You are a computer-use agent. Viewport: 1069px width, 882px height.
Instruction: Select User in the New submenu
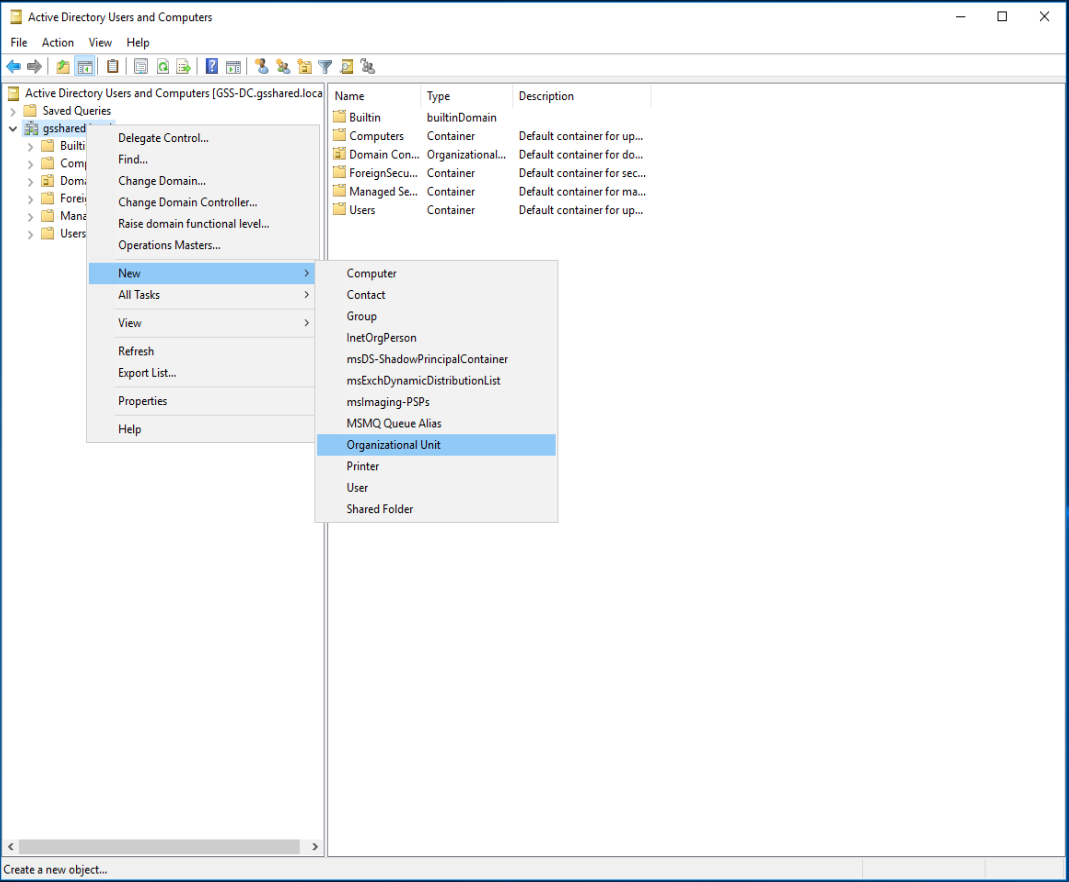click(357, 488)
